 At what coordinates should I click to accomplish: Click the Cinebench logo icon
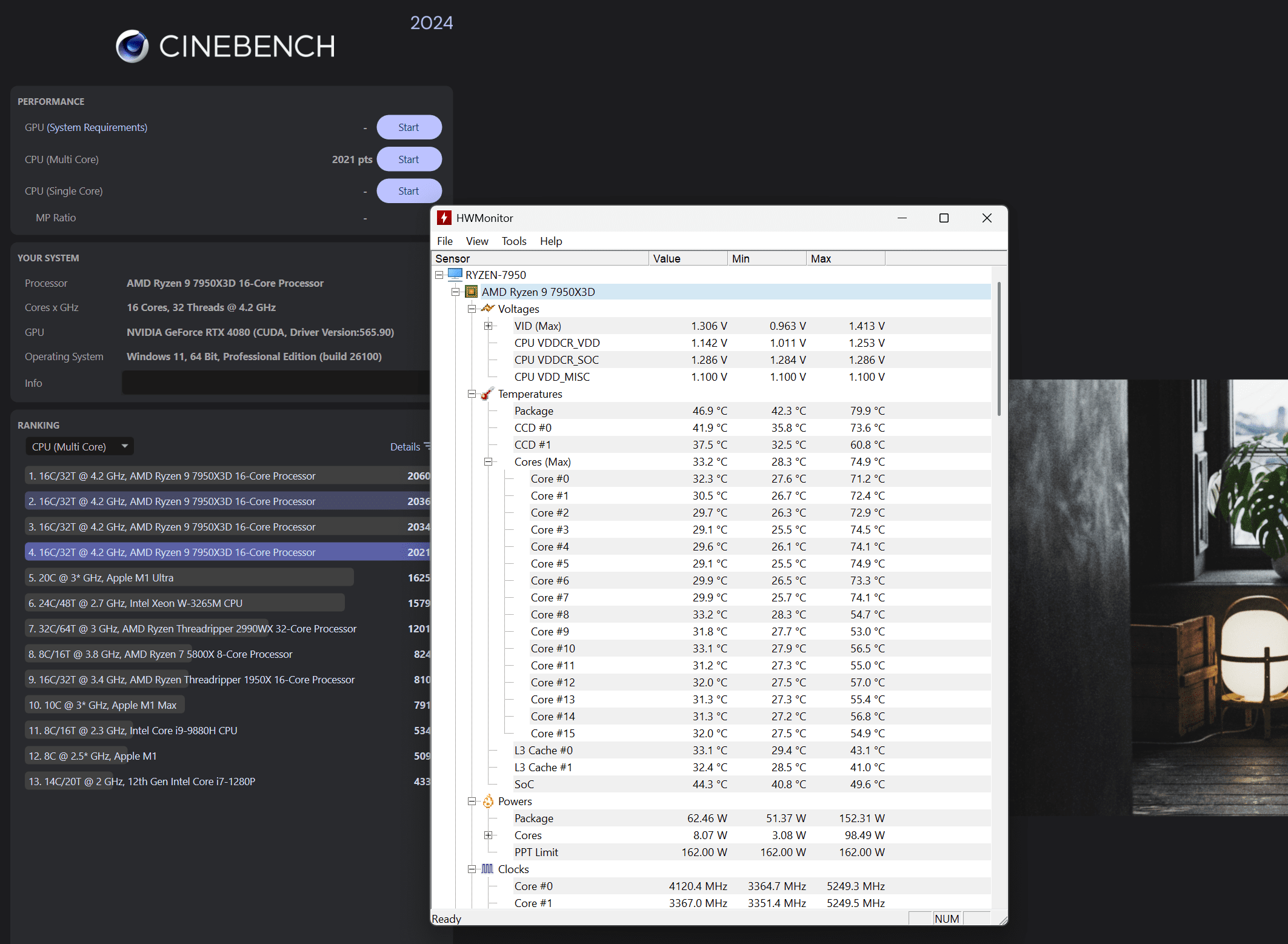click(132, 46)
